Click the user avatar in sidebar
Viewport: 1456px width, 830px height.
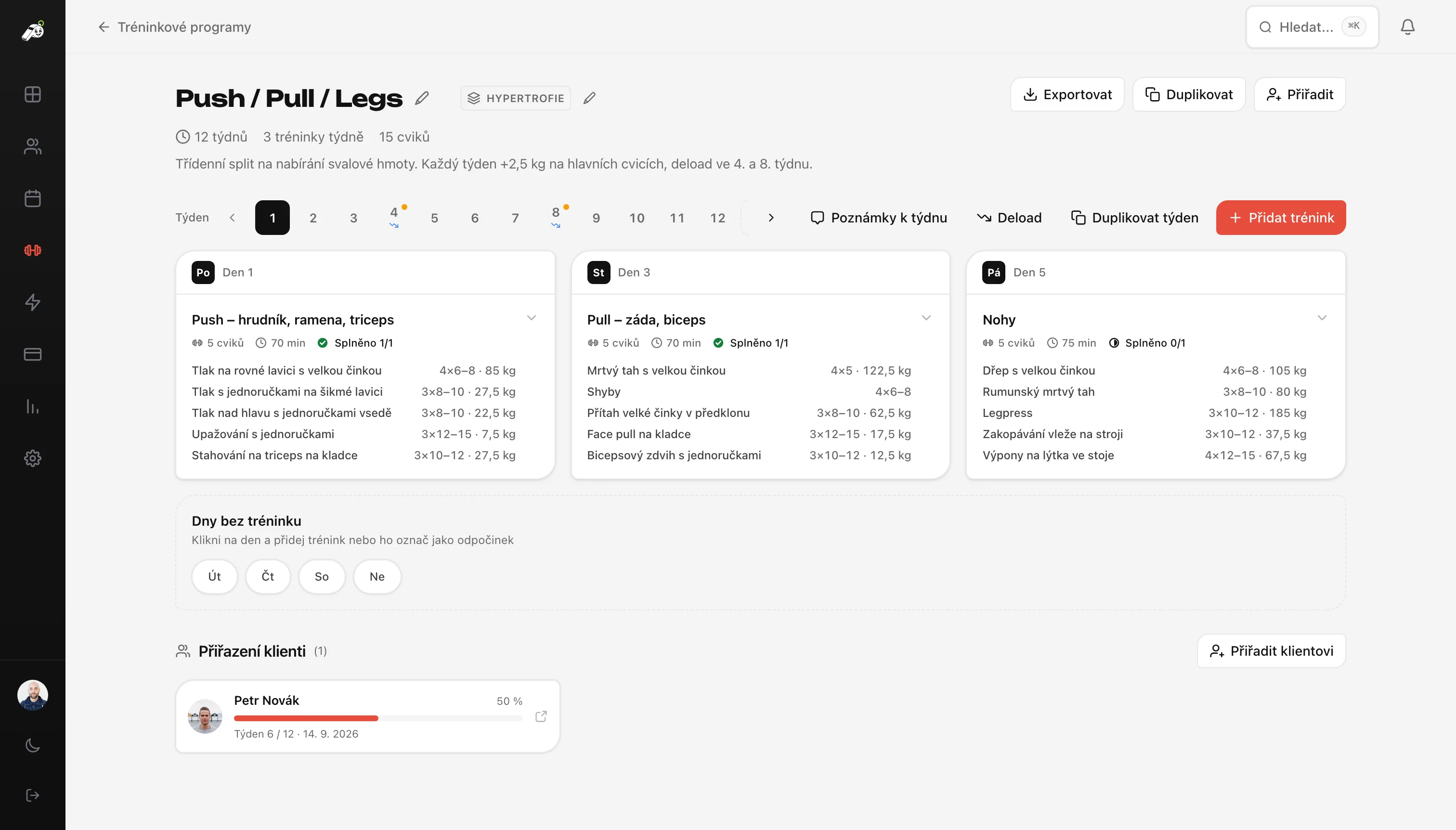tap(32, 695)
